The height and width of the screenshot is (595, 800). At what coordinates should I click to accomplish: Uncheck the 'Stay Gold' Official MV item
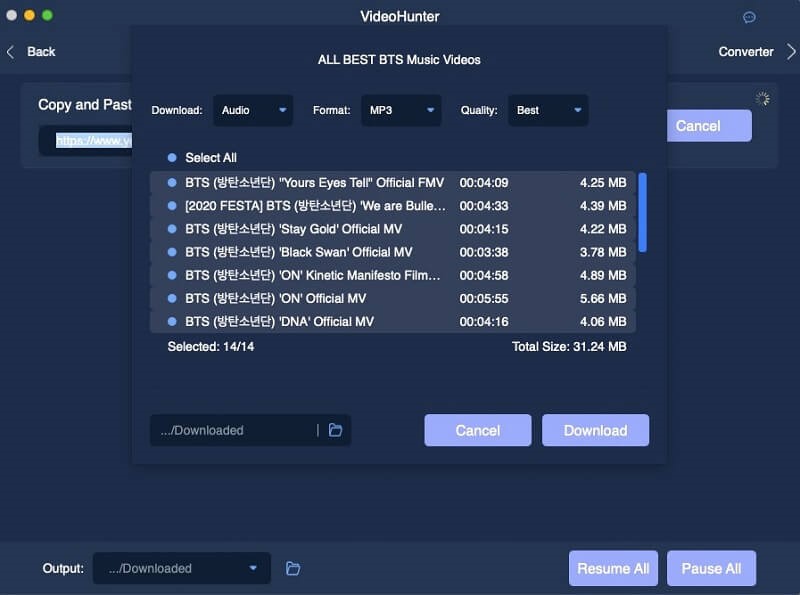point(172,229)
